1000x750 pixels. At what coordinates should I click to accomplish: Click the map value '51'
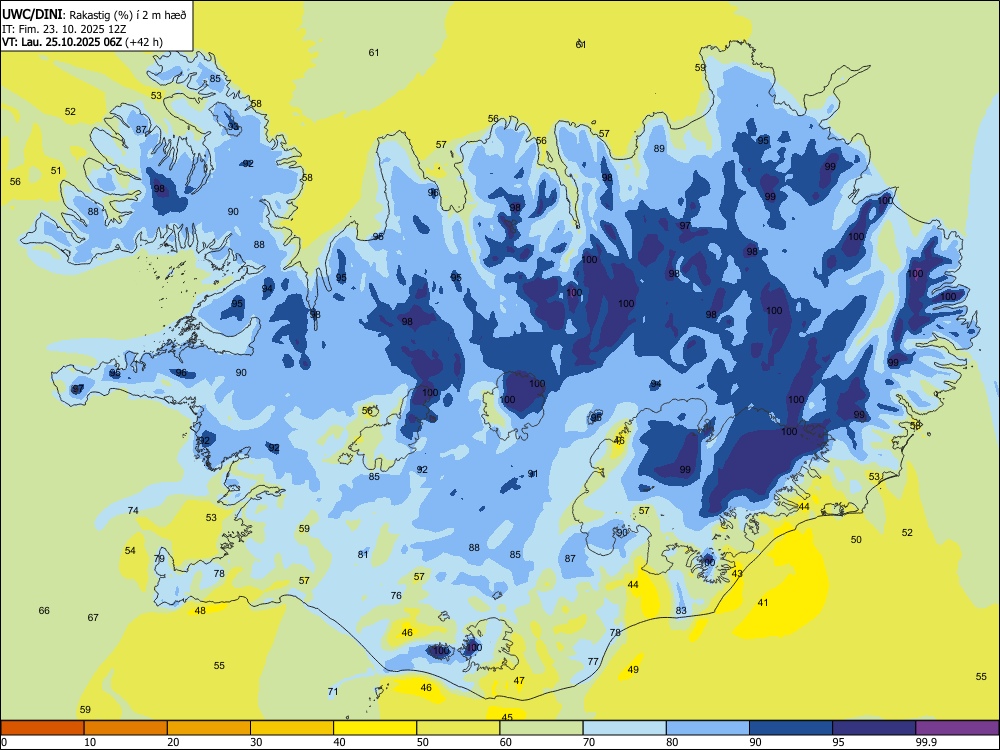click(56, 171)
